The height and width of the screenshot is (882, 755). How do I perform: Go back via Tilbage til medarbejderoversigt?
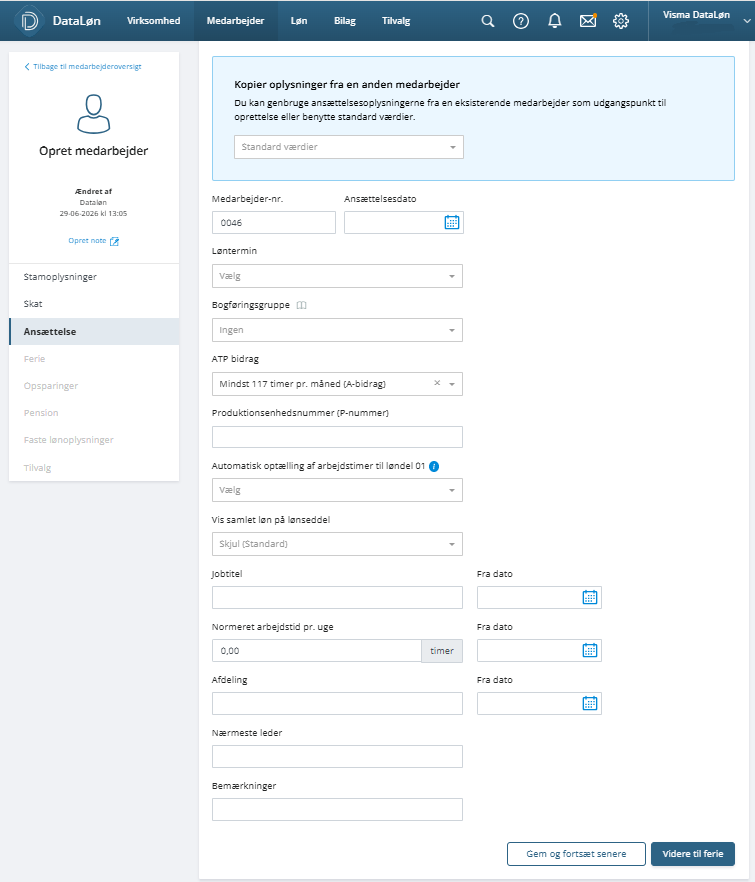click(x=83, y=66)
